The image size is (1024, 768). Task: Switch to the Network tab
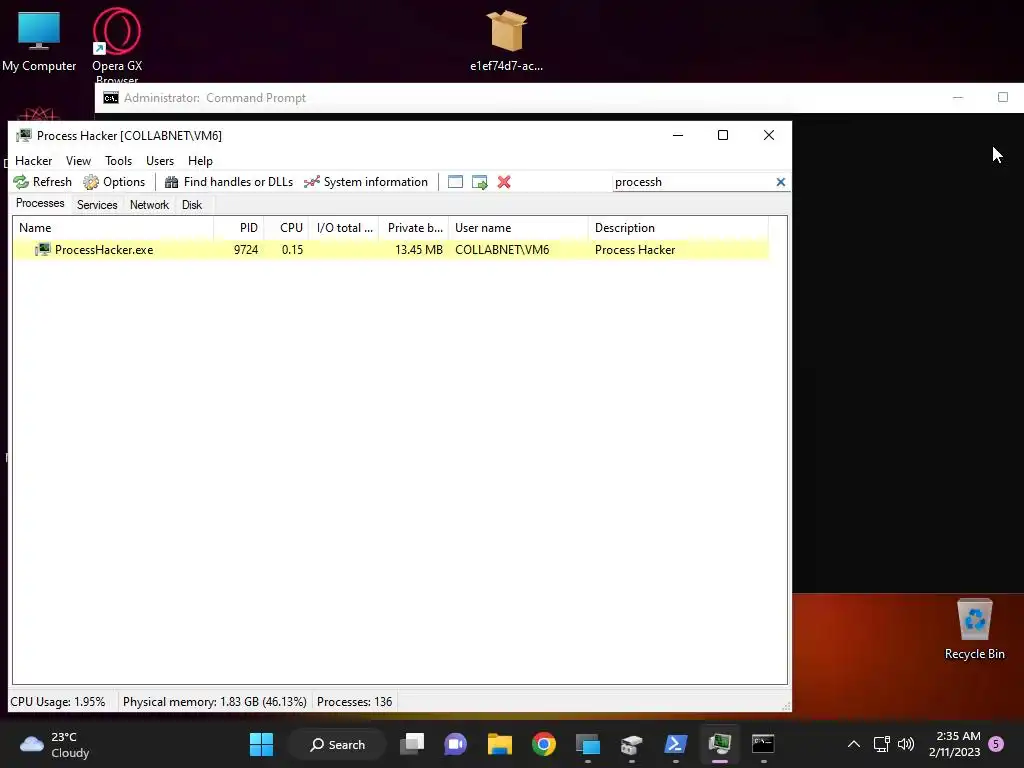(150, 205)
